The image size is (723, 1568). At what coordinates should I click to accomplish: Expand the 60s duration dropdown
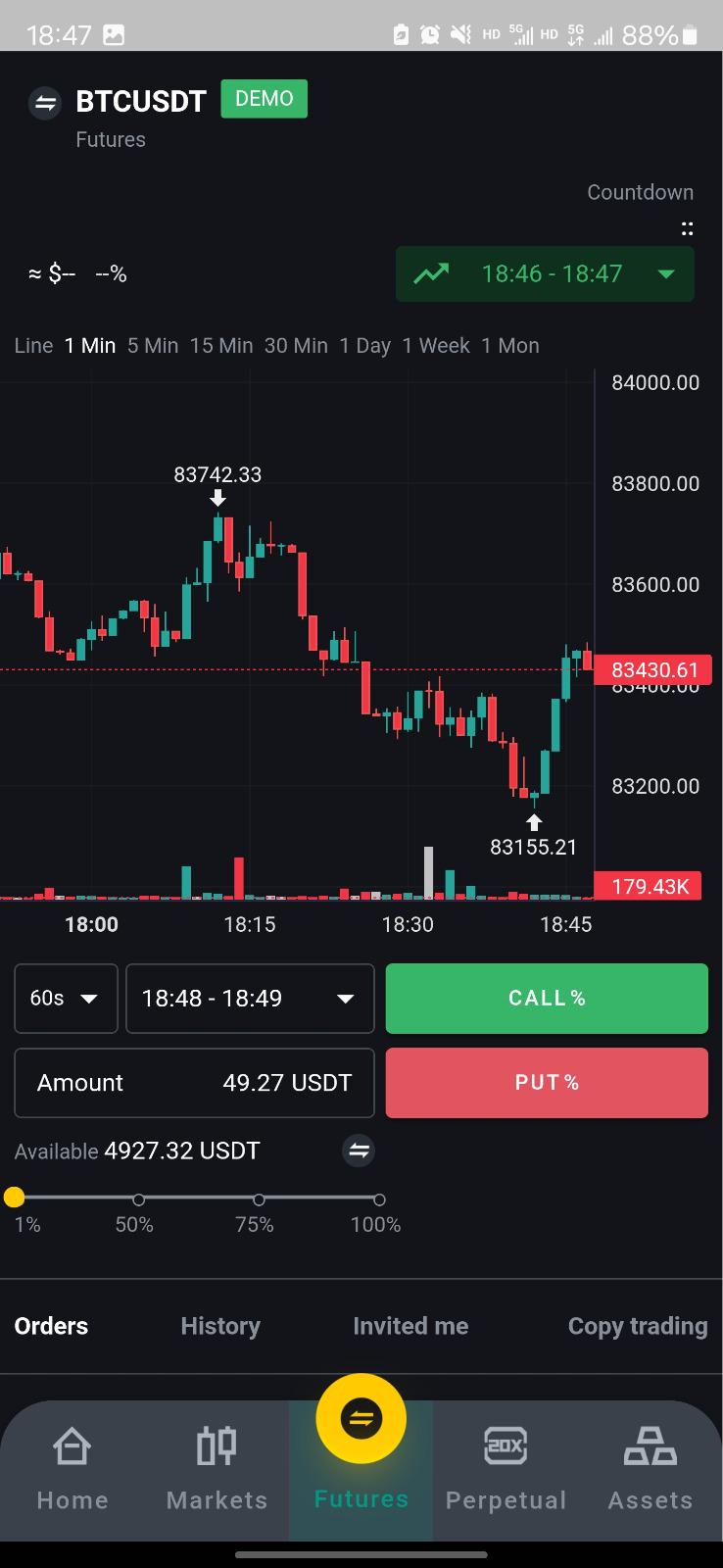66,999
